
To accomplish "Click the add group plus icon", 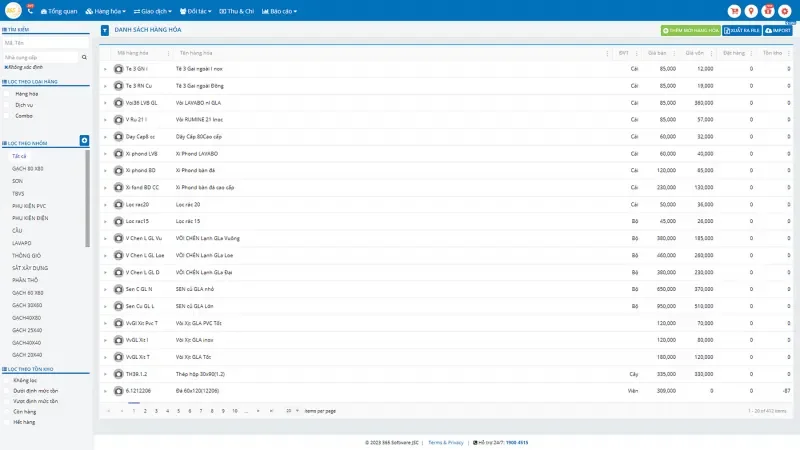I will pyautogui.click(x=84, y=141).
